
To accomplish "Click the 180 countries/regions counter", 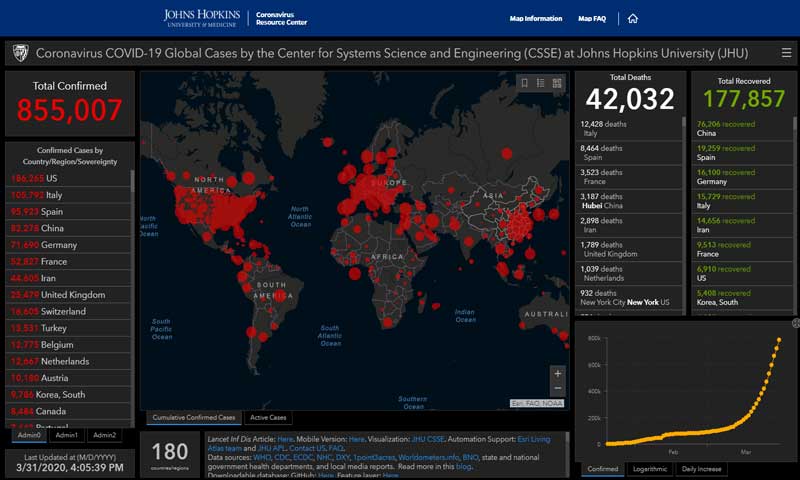I will (x=170, y=454).
